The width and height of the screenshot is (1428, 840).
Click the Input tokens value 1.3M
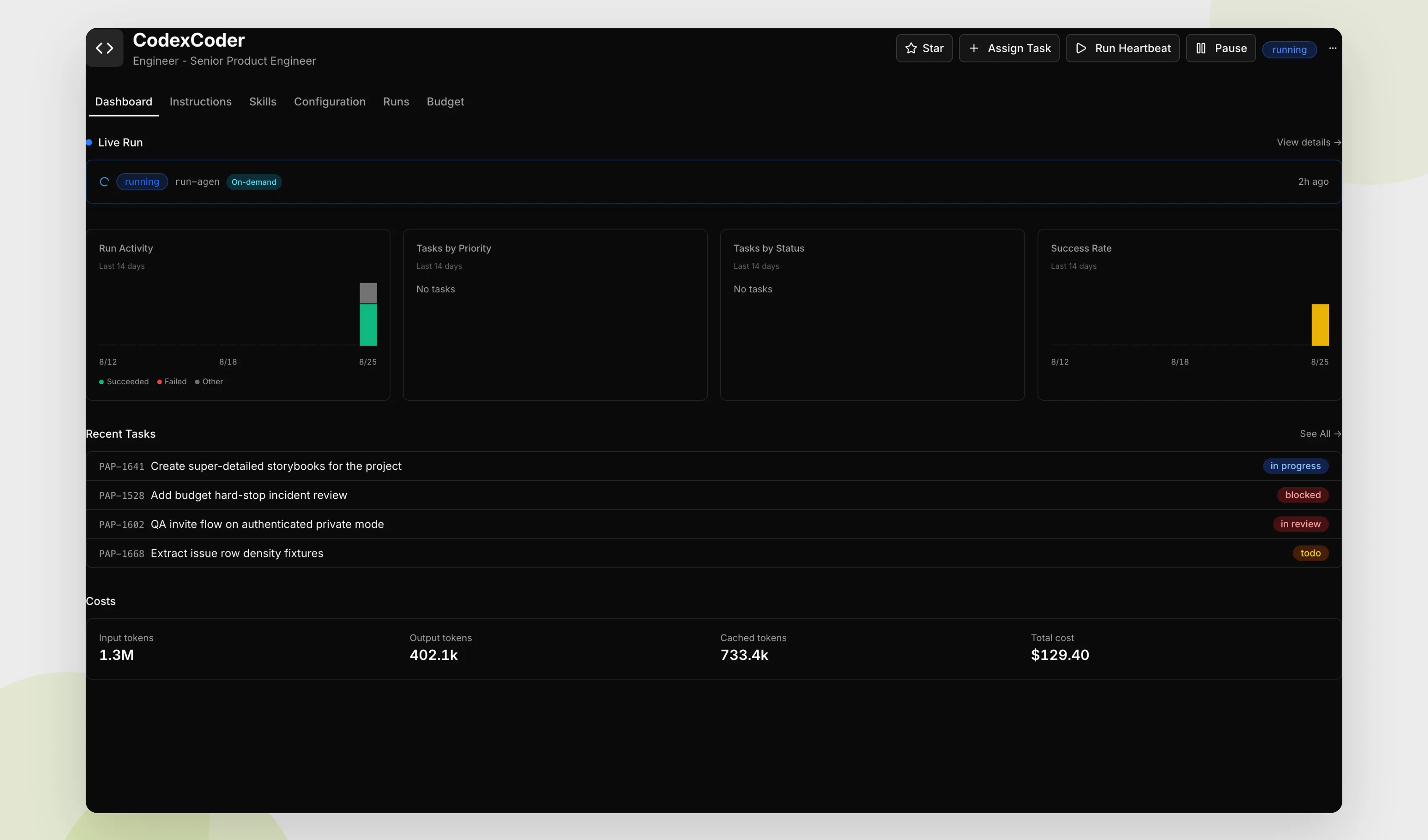pyautogui.click(x=117, y=655)
